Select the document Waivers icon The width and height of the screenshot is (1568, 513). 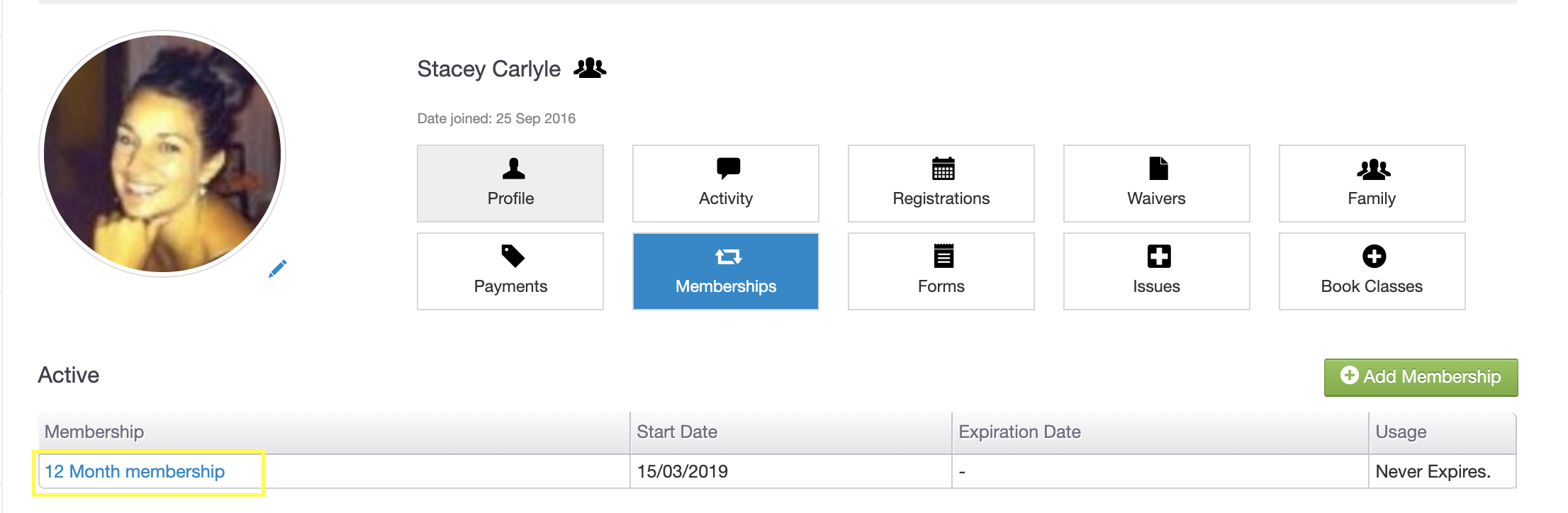tap(1158, 169)
